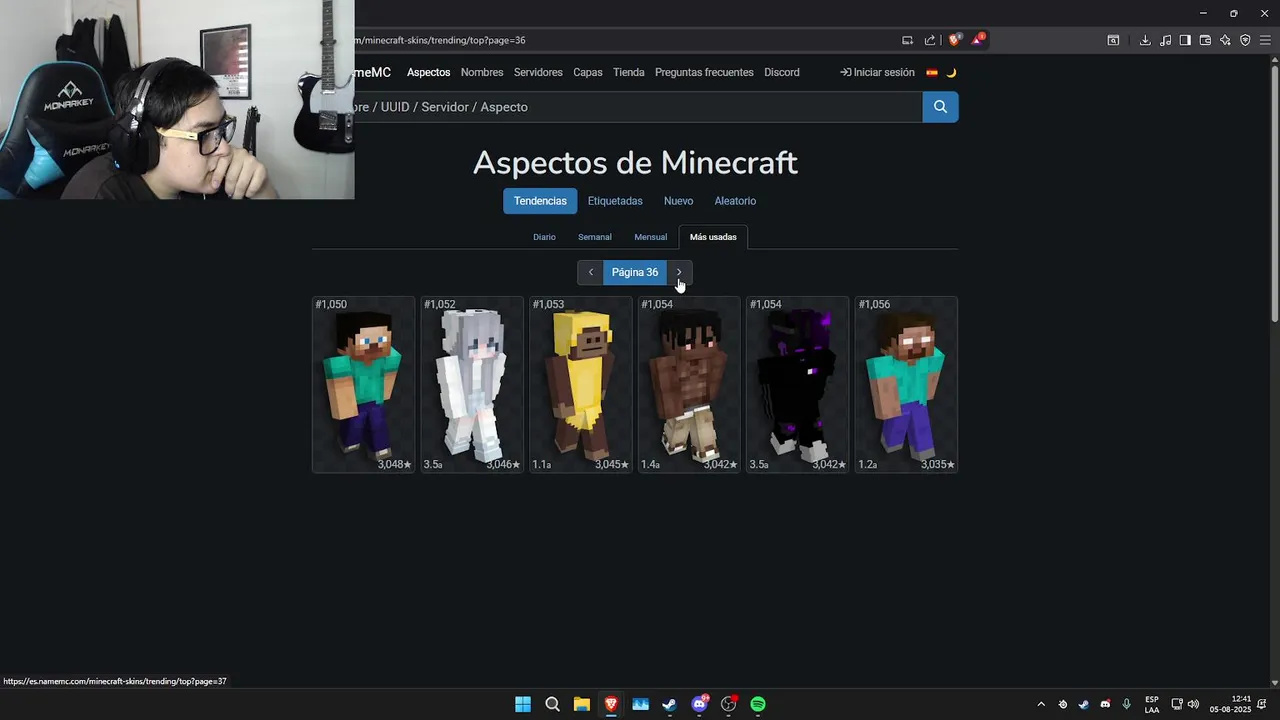Toggle the browser sidebar panel icon

coord(1185,40)
